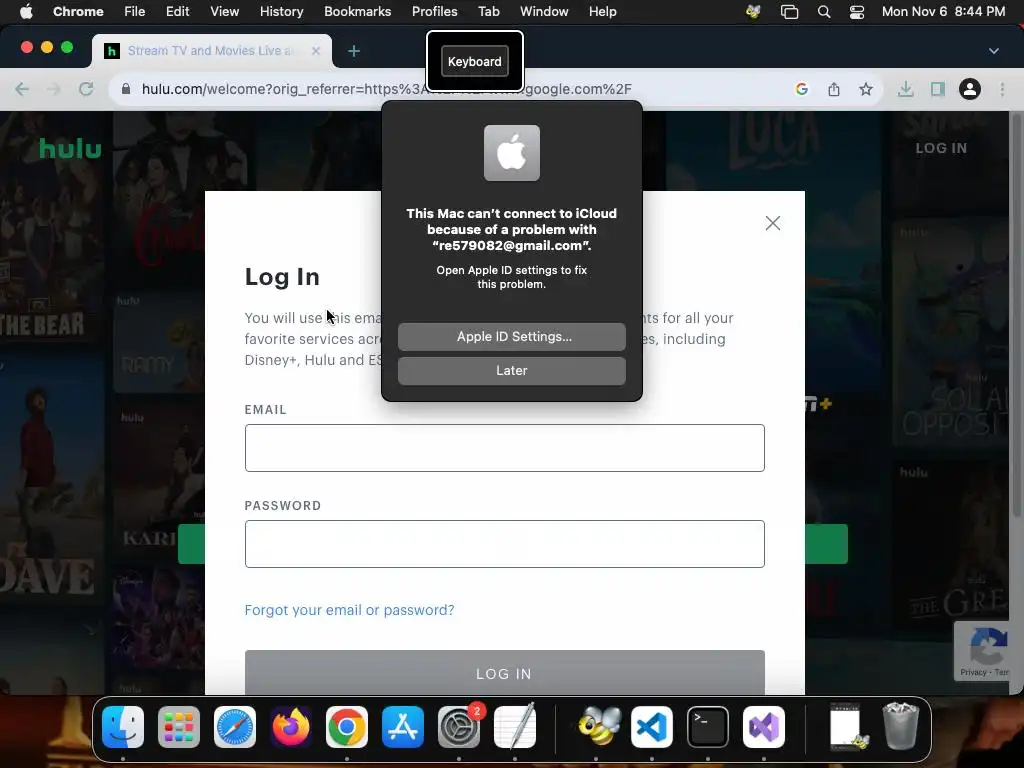Image resolution: width=1024 pixels, height=768 pixels.
Task: Open the View menu
Action: point(224,12)
